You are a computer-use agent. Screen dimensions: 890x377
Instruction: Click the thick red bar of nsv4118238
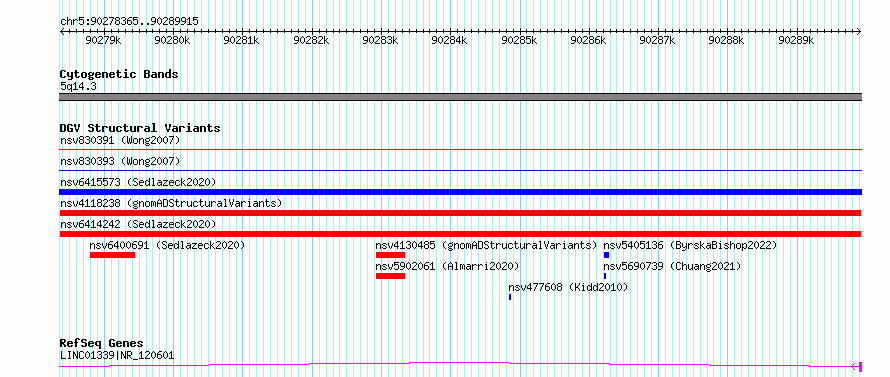[460, 213]
